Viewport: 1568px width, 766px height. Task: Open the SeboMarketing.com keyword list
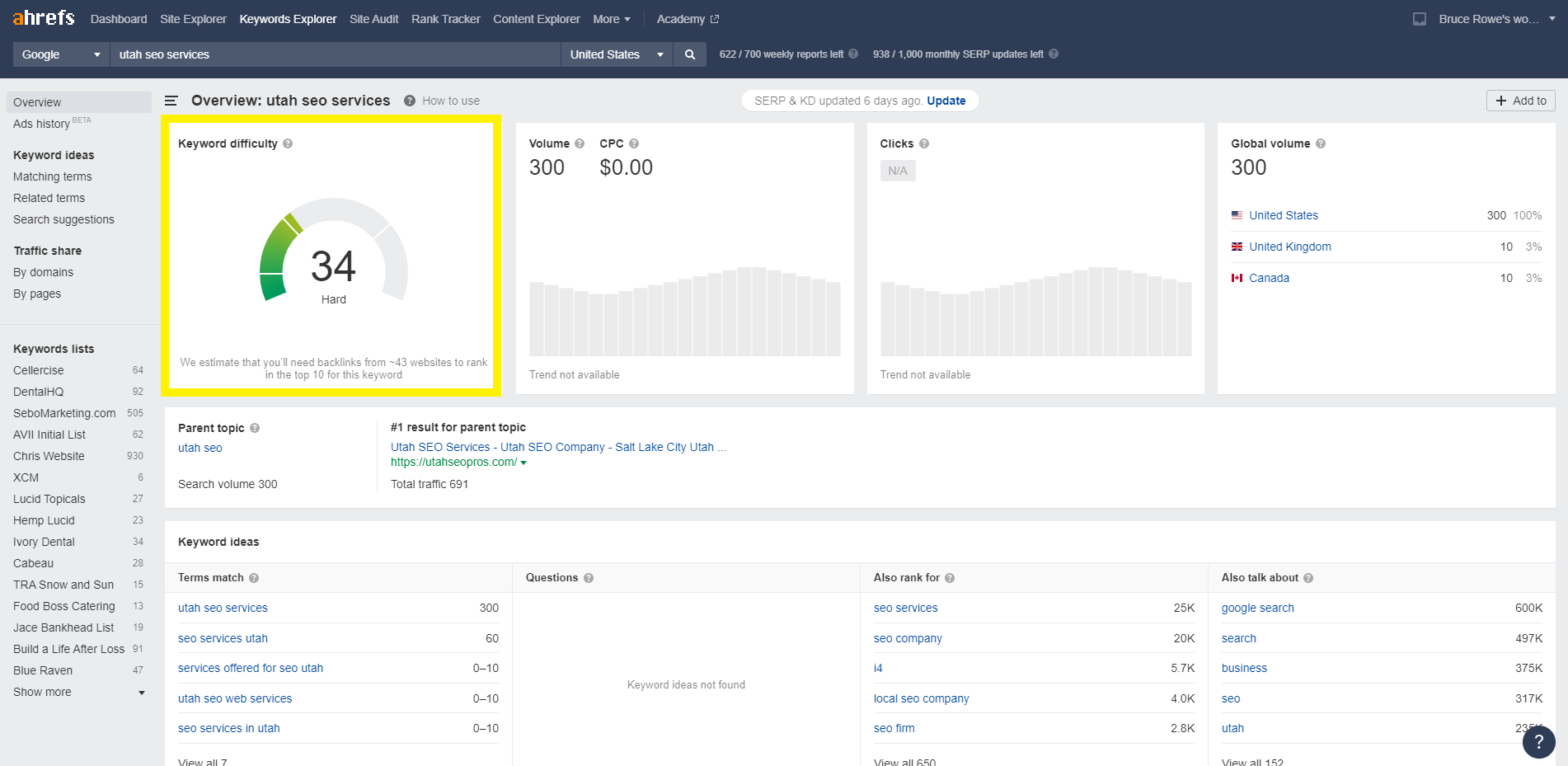click(64, 413)
